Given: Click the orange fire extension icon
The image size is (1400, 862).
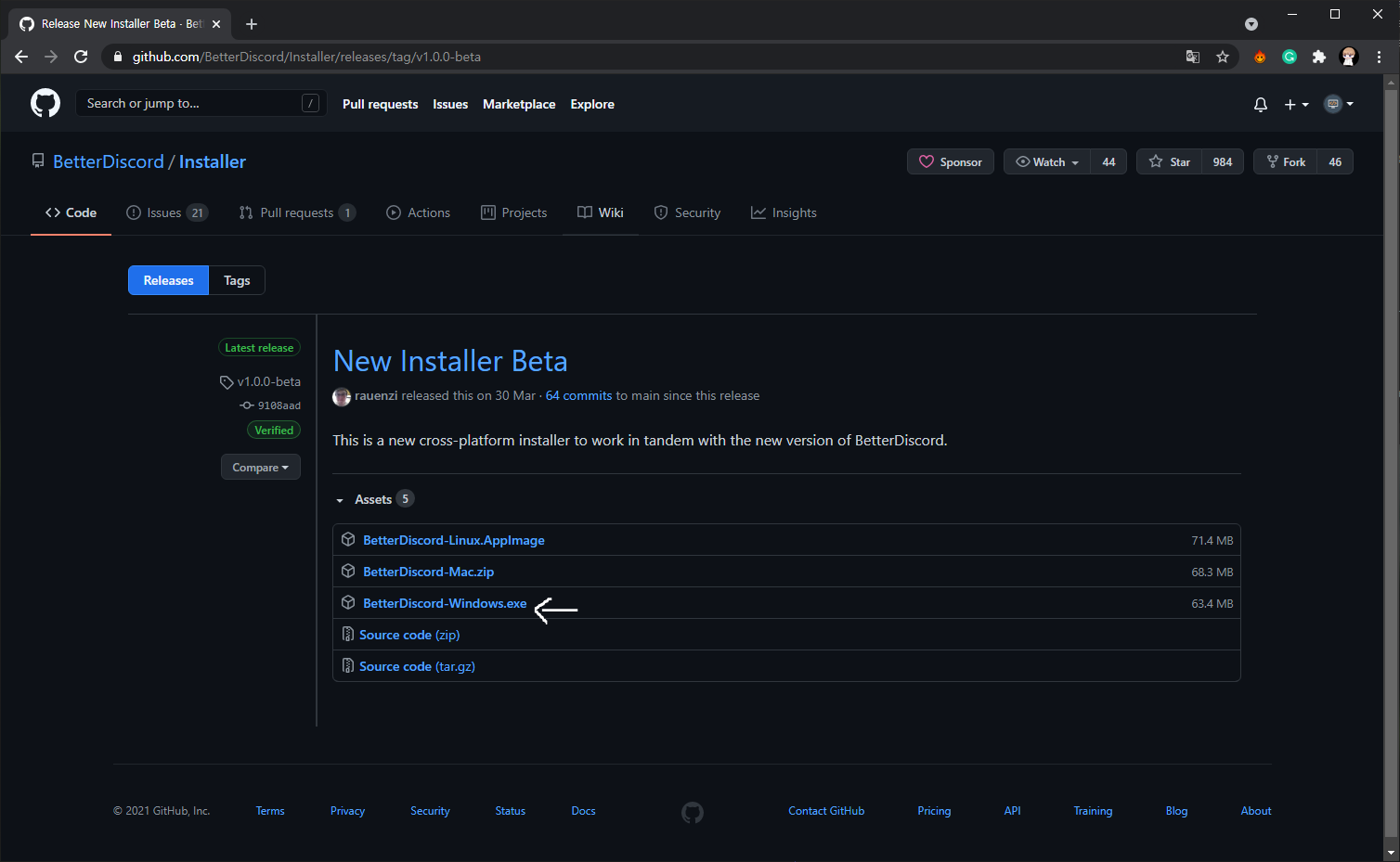Looking at the screenshot, I should (1260, 57).
